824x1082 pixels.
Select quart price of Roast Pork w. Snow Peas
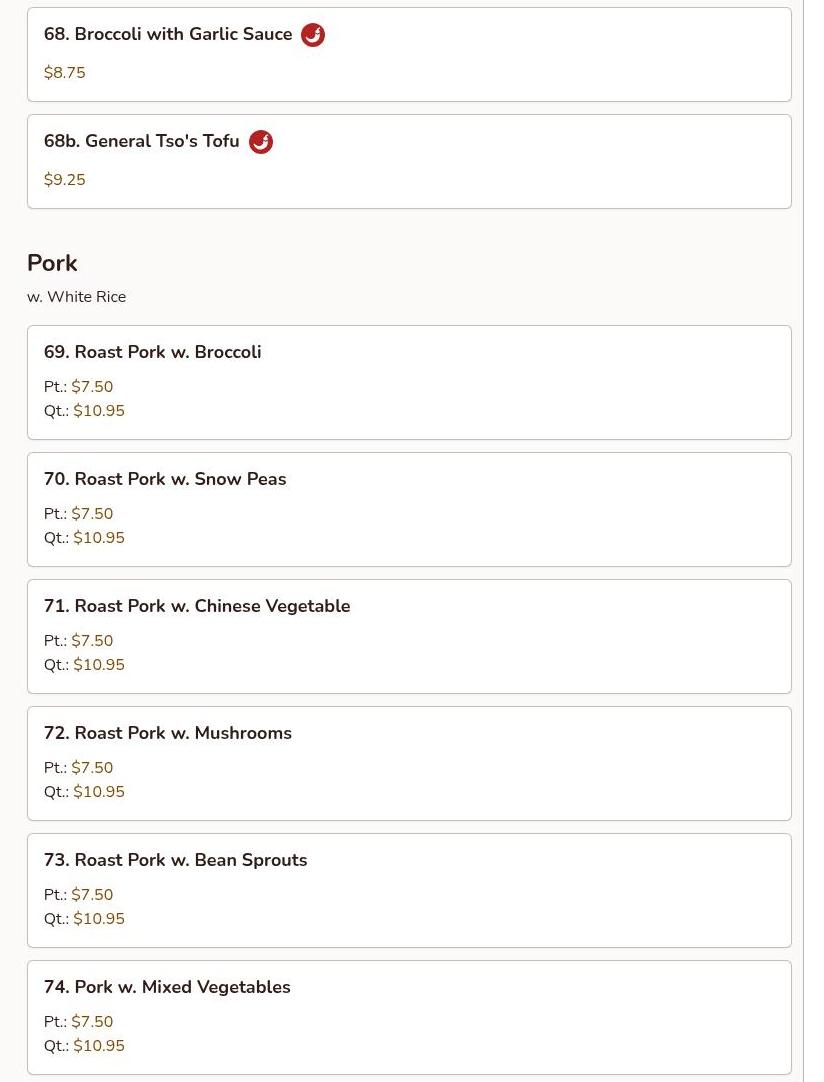pos(99,538)
